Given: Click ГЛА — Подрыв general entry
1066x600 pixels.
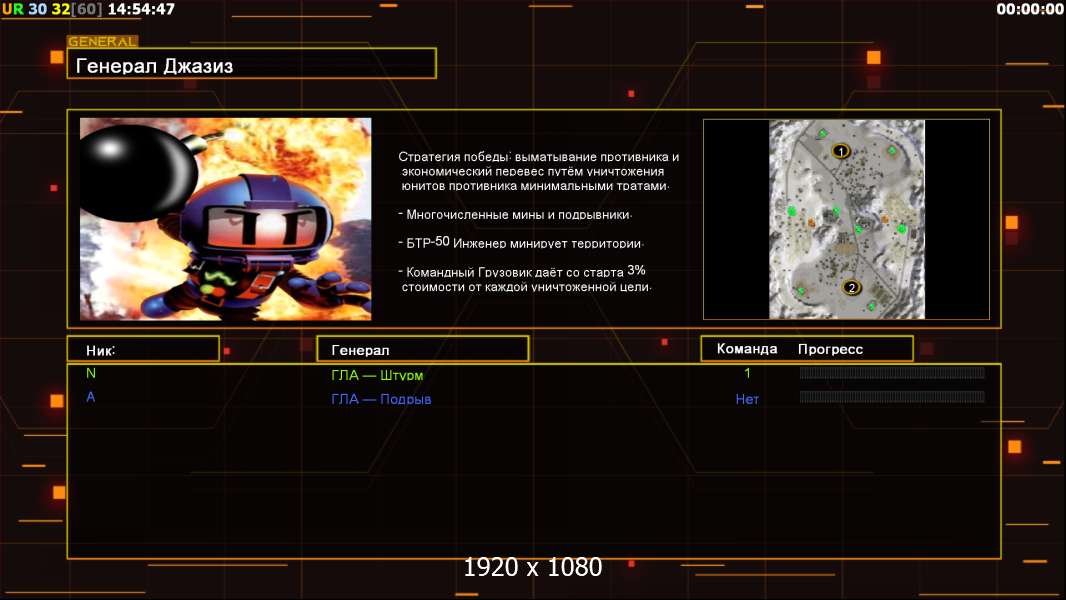Looking at the screenshot, I should tap(381, 399).
